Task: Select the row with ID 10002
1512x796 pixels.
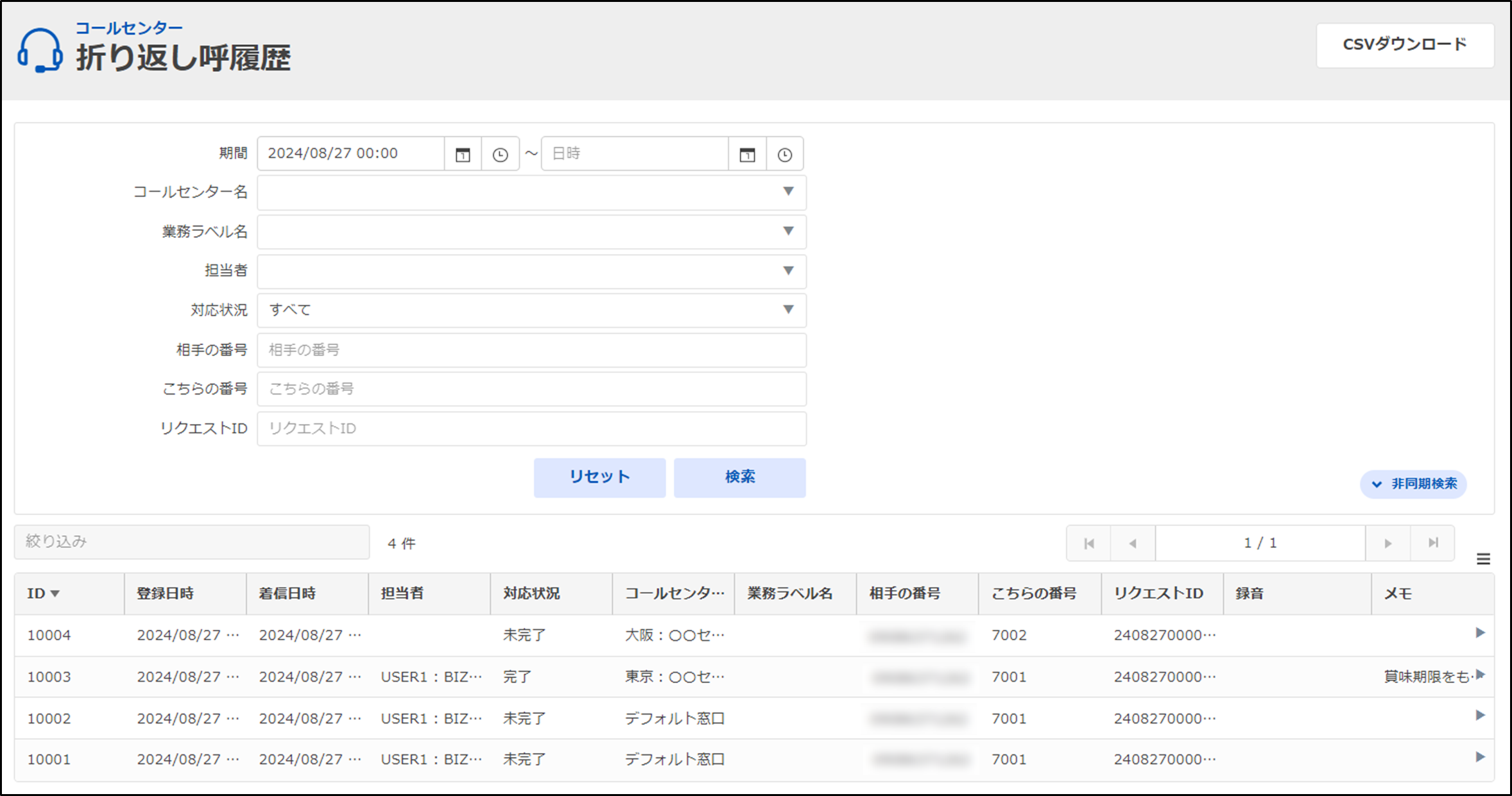Action: tap(755, 718)
